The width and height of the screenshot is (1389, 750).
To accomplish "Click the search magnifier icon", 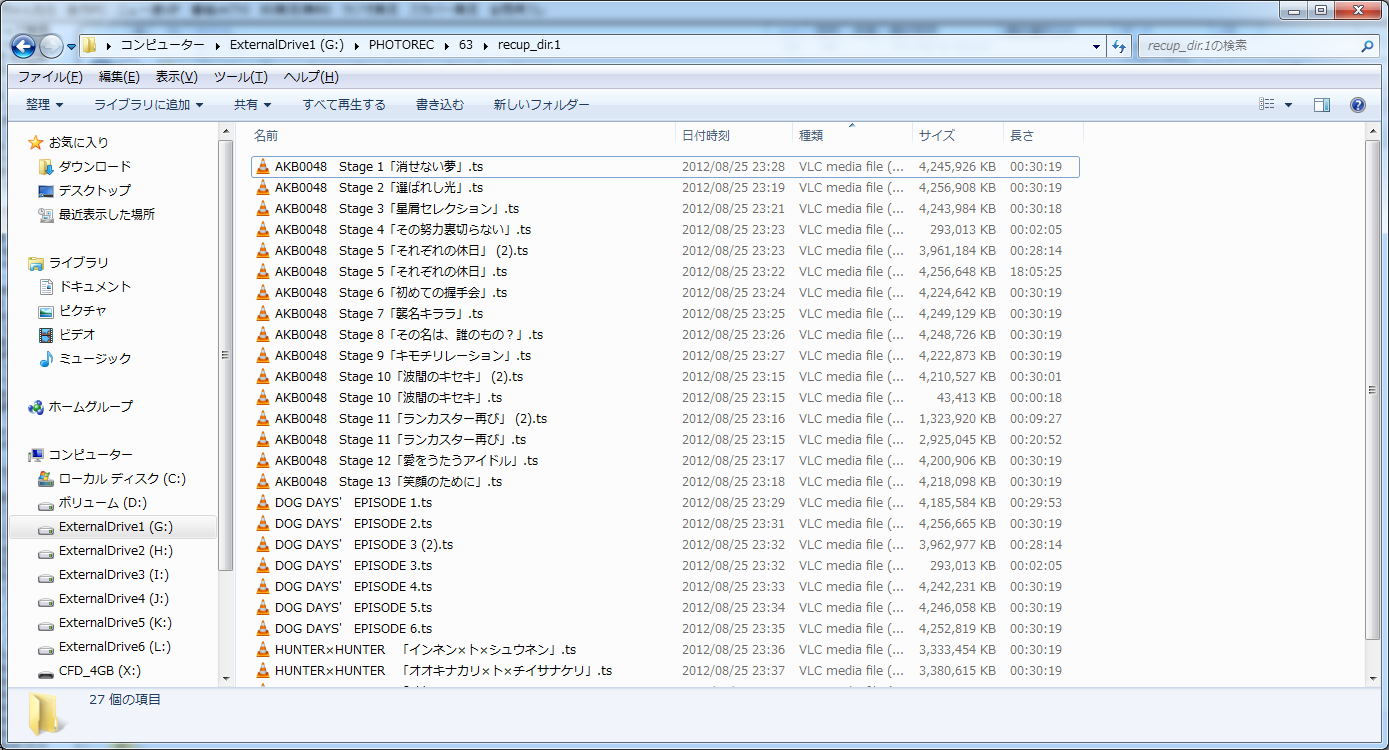I will tap(1367, 46).
